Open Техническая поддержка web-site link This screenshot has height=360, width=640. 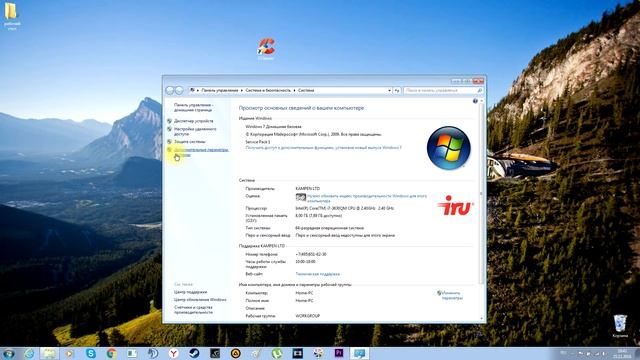(x=318, y=274)
